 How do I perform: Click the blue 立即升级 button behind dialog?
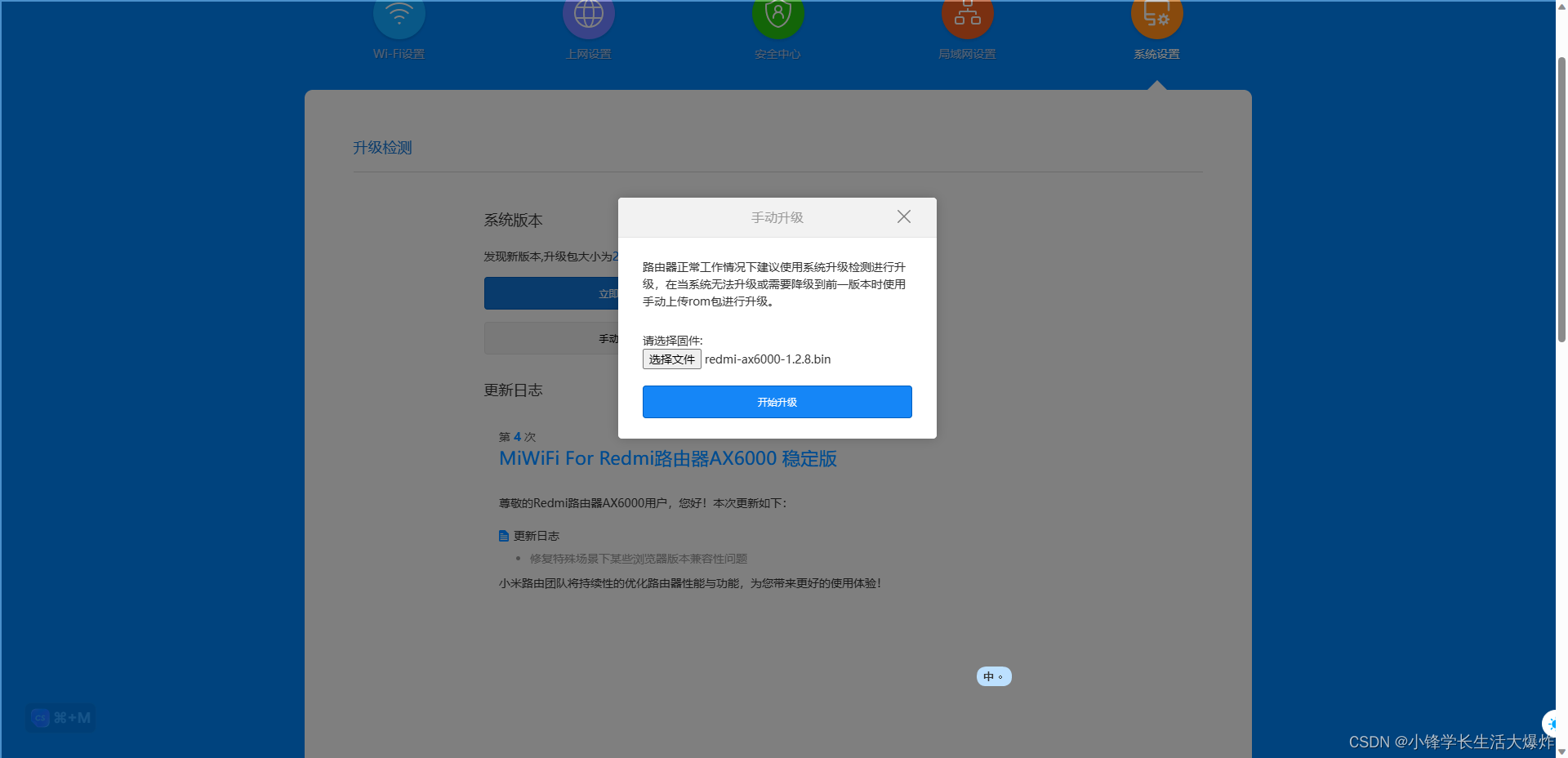pos(551,293)
